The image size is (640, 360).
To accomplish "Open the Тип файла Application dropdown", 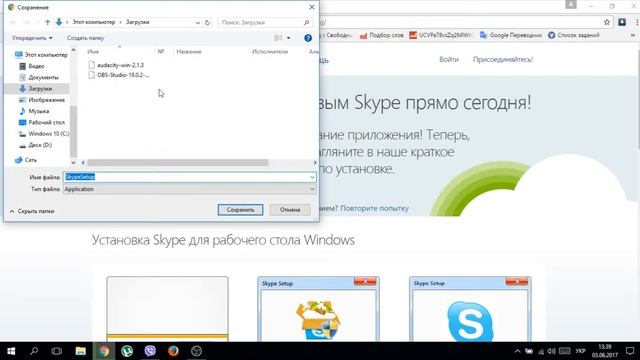I will [189, 189].
